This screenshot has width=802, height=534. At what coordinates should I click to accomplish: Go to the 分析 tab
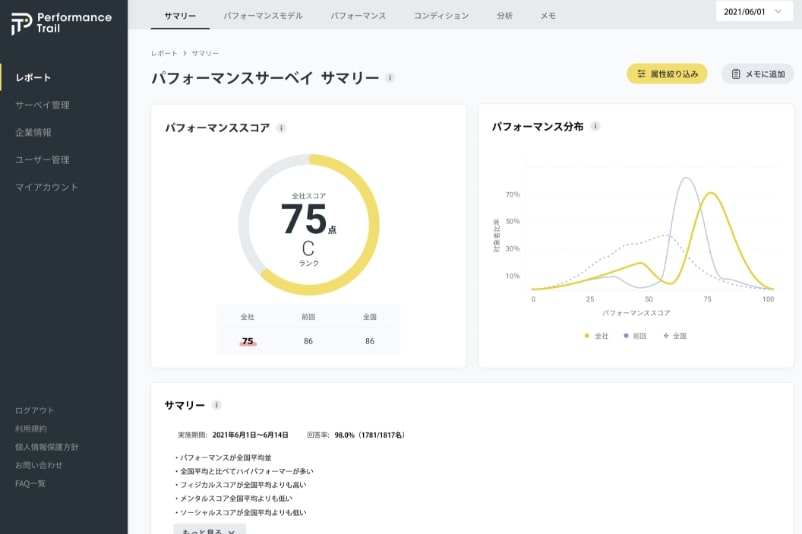[x=504, y=16]
